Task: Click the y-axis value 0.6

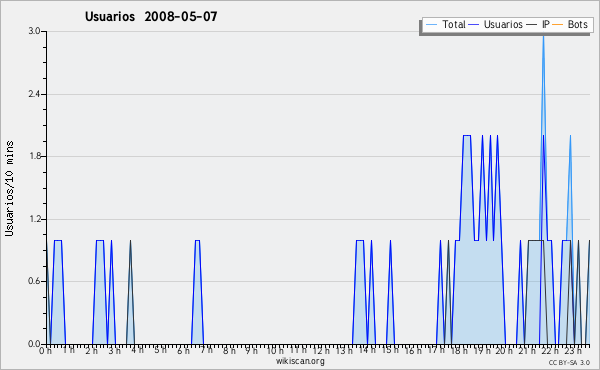Action: (x=34, y=281)
